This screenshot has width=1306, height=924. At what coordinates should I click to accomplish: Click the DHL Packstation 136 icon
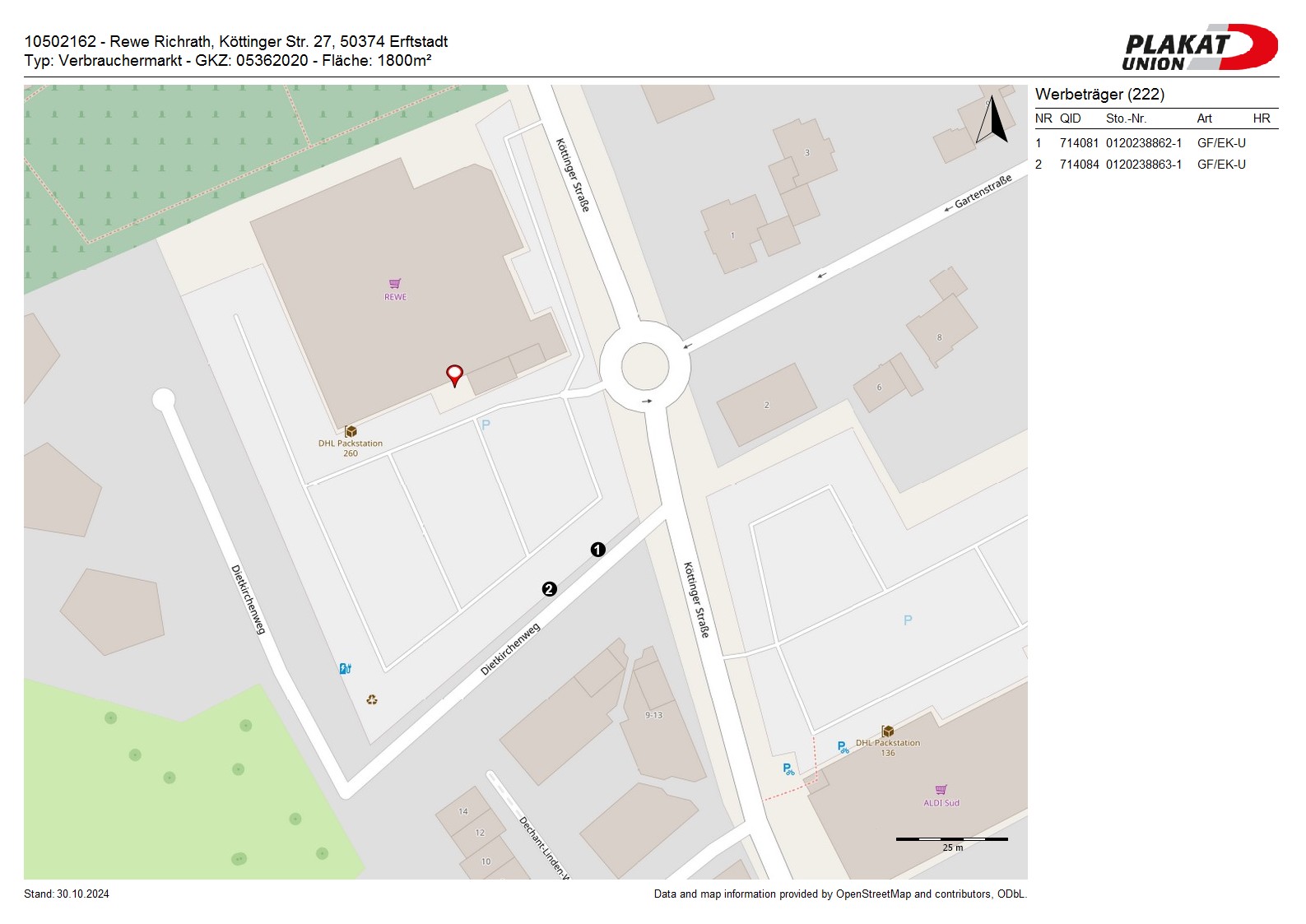click(x=887, y=731)
